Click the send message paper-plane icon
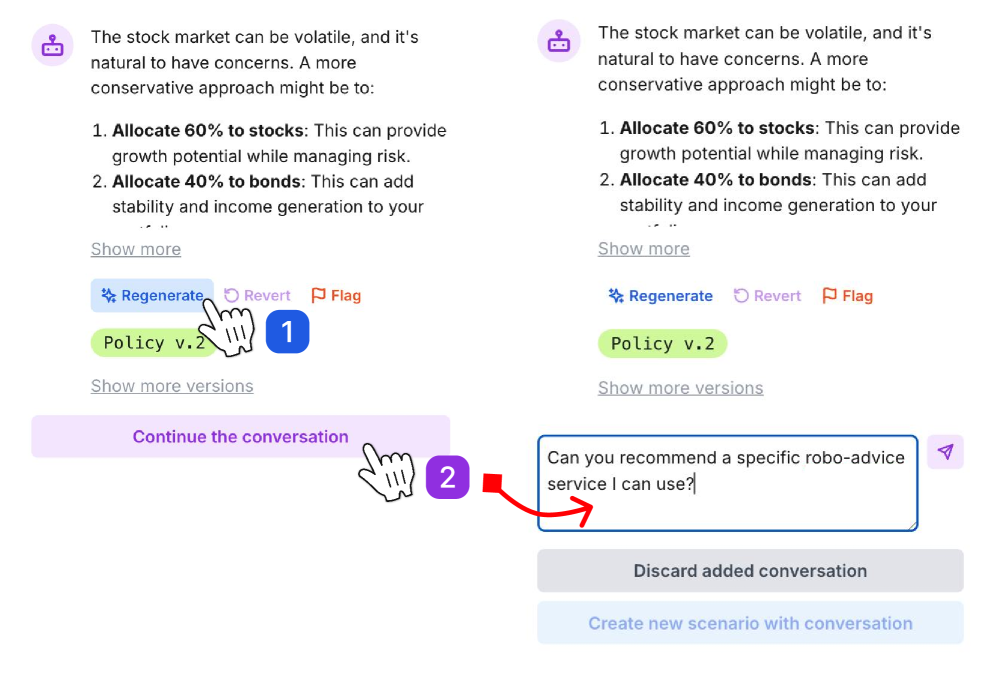The image size is (997, 677). click(945, 452)
